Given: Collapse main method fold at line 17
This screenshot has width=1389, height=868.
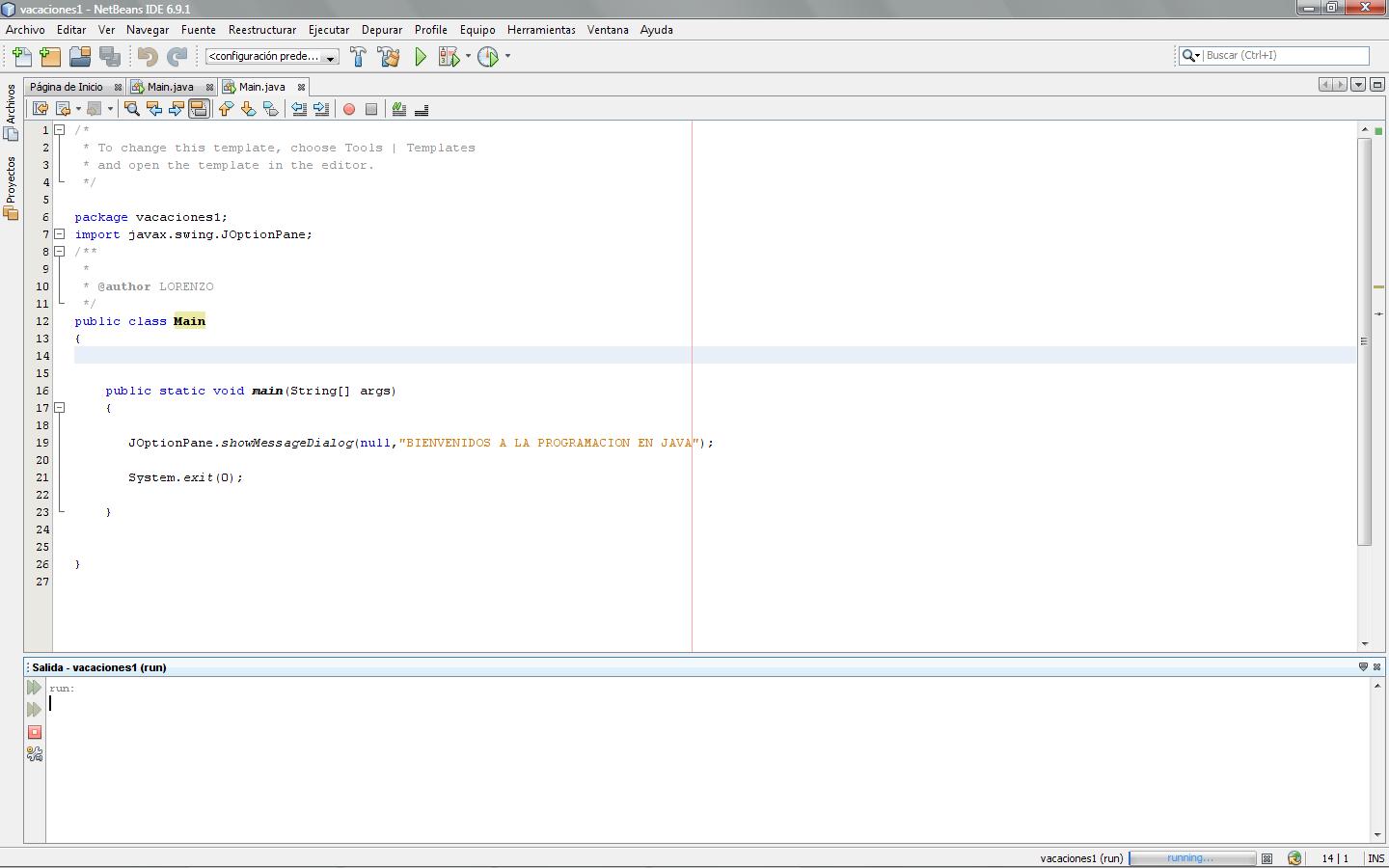Looking at the screenshot, I should click(x=59, y=407).
